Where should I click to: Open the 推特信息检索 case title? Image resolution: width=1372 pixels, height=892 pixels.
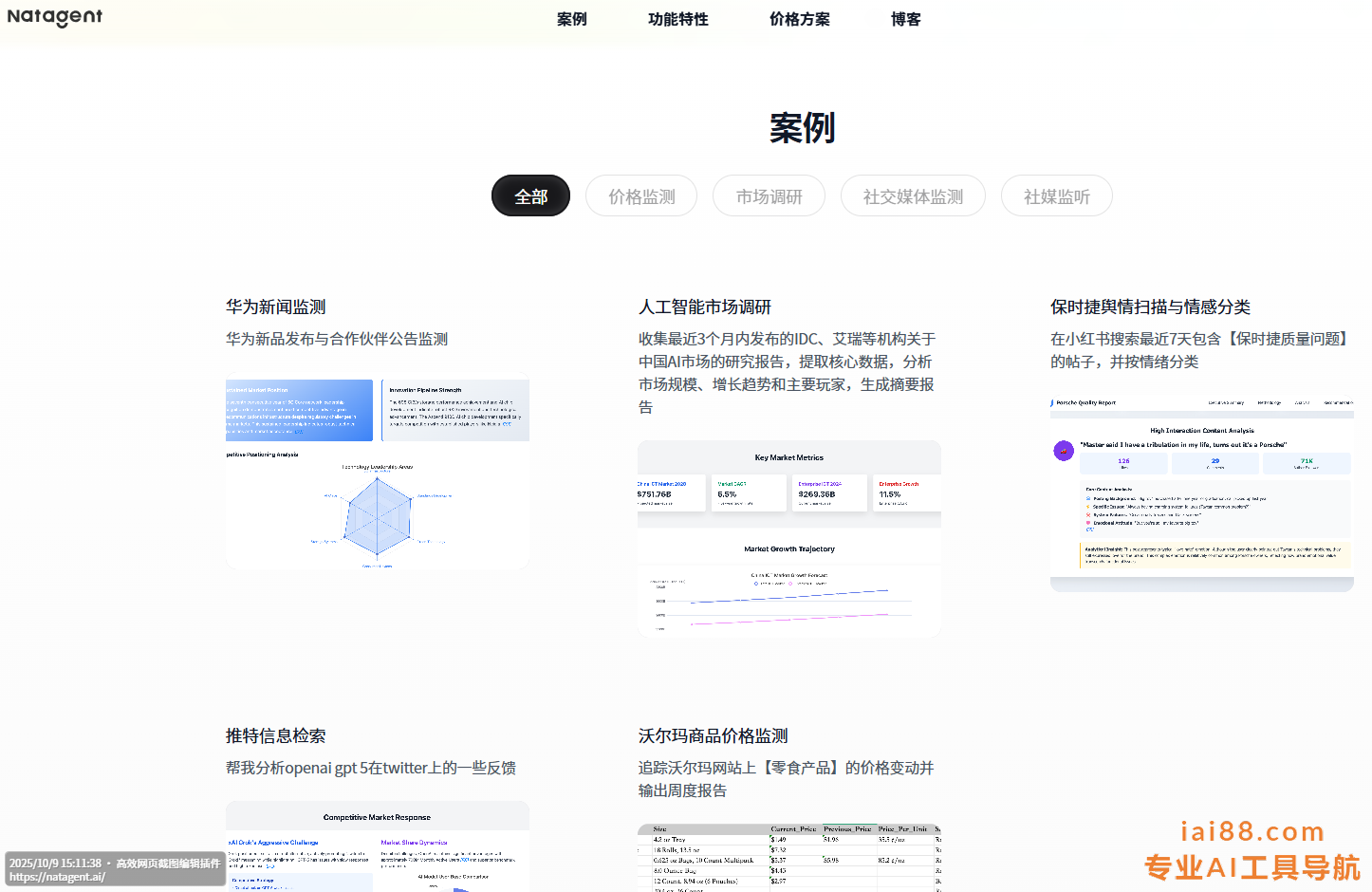pos(276,736)
